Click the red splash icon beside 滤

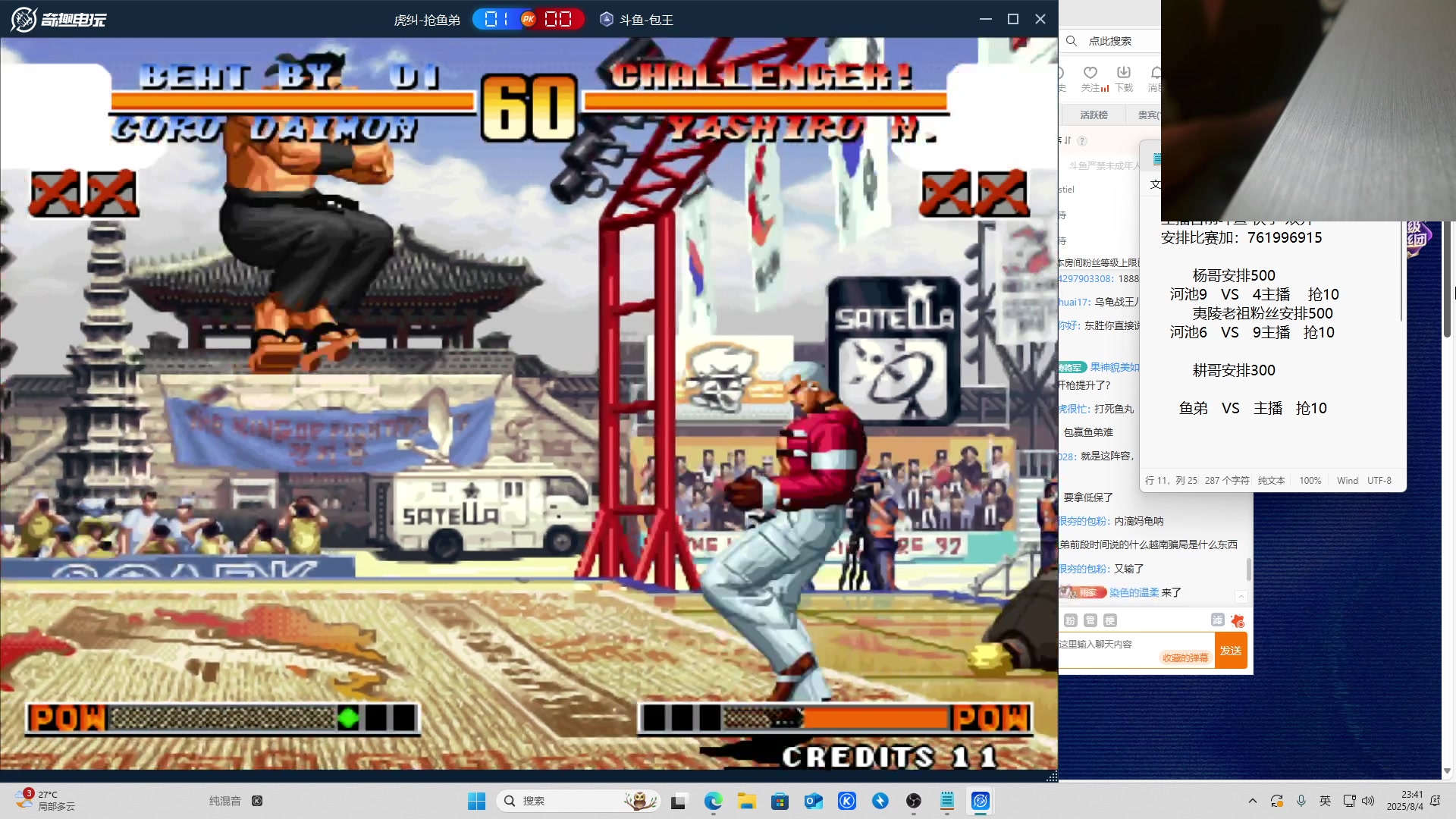coord(1238,621)
